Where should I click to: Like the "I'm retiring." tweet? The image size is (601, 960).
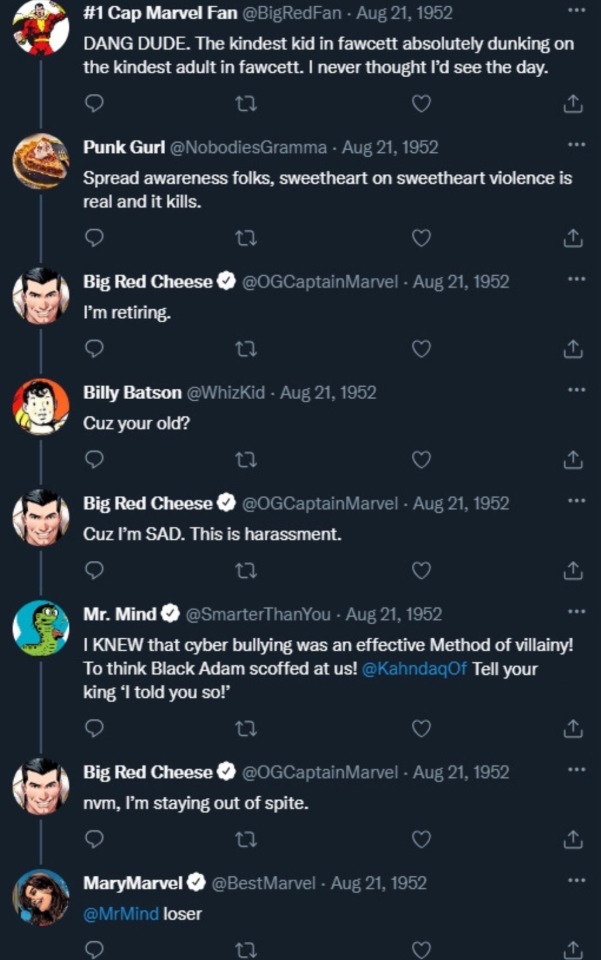(421, 348)
